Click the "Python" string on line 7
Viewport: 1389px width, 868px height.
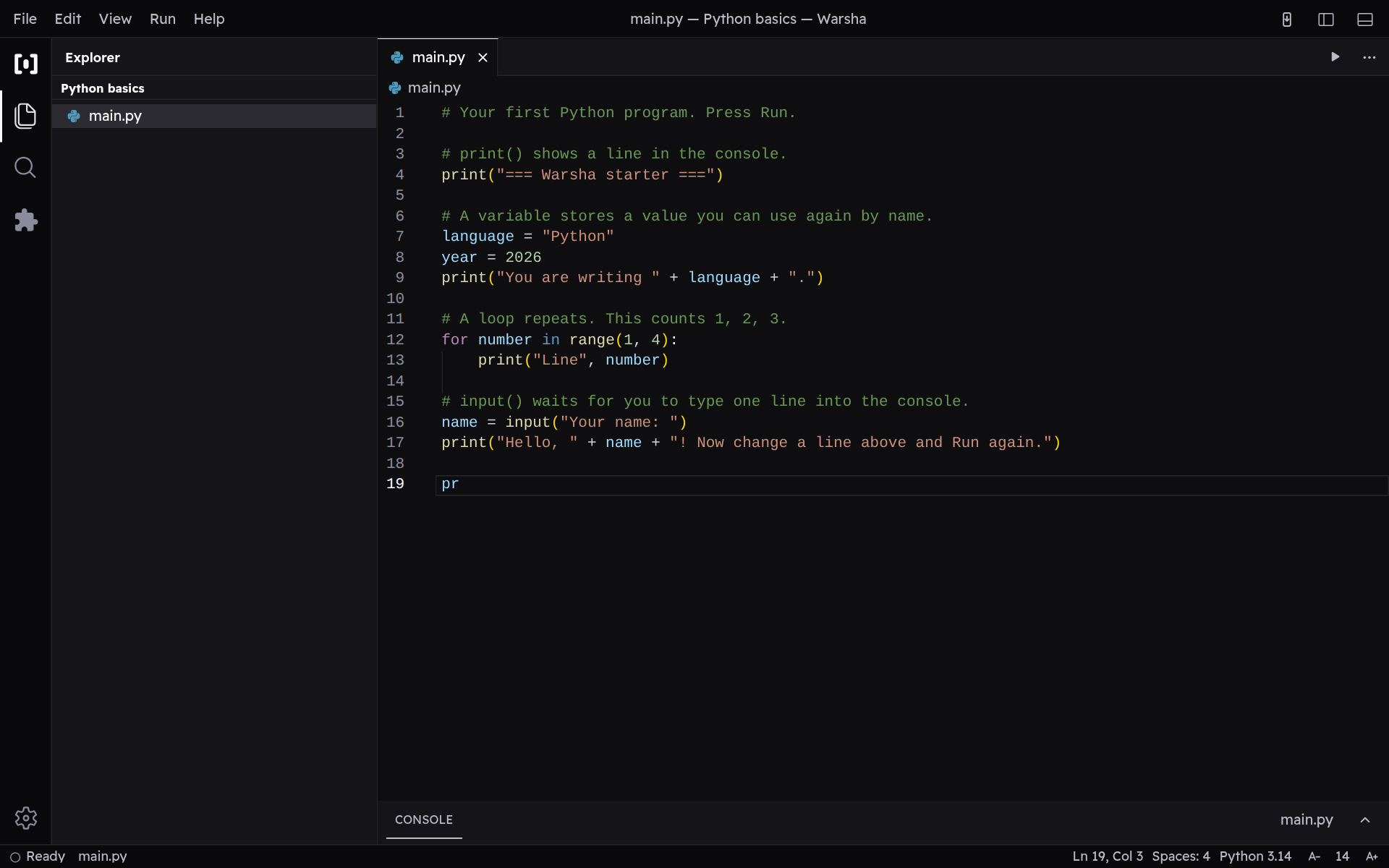(578, 237)
